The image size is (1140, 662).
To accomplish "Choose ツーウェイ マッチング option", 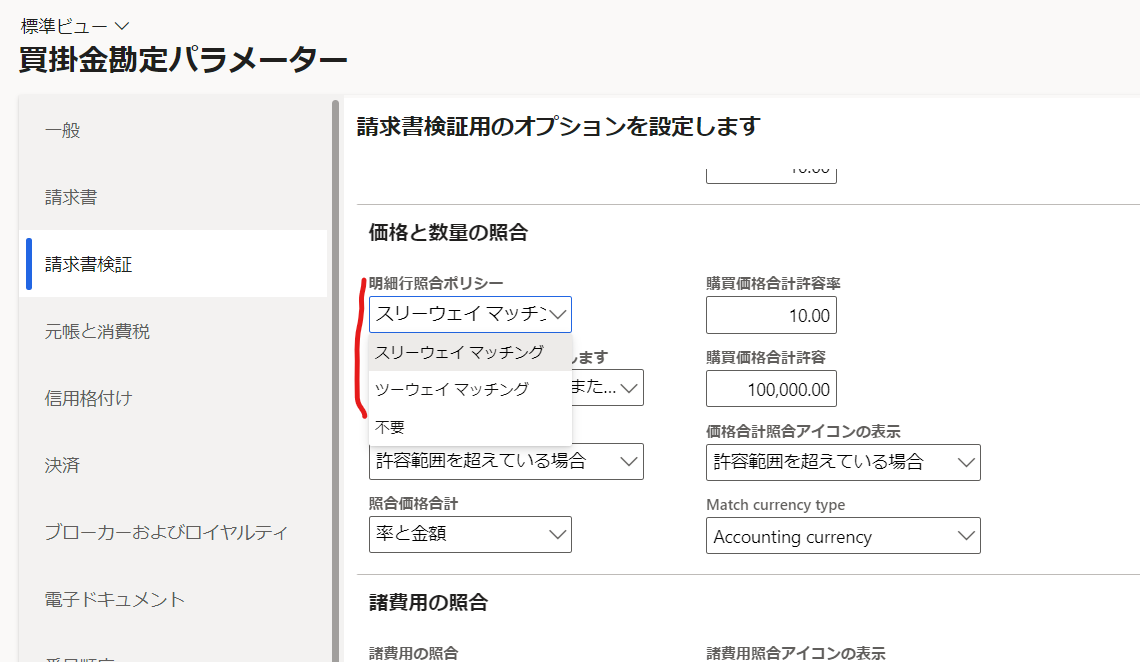I will coord(470,389).
